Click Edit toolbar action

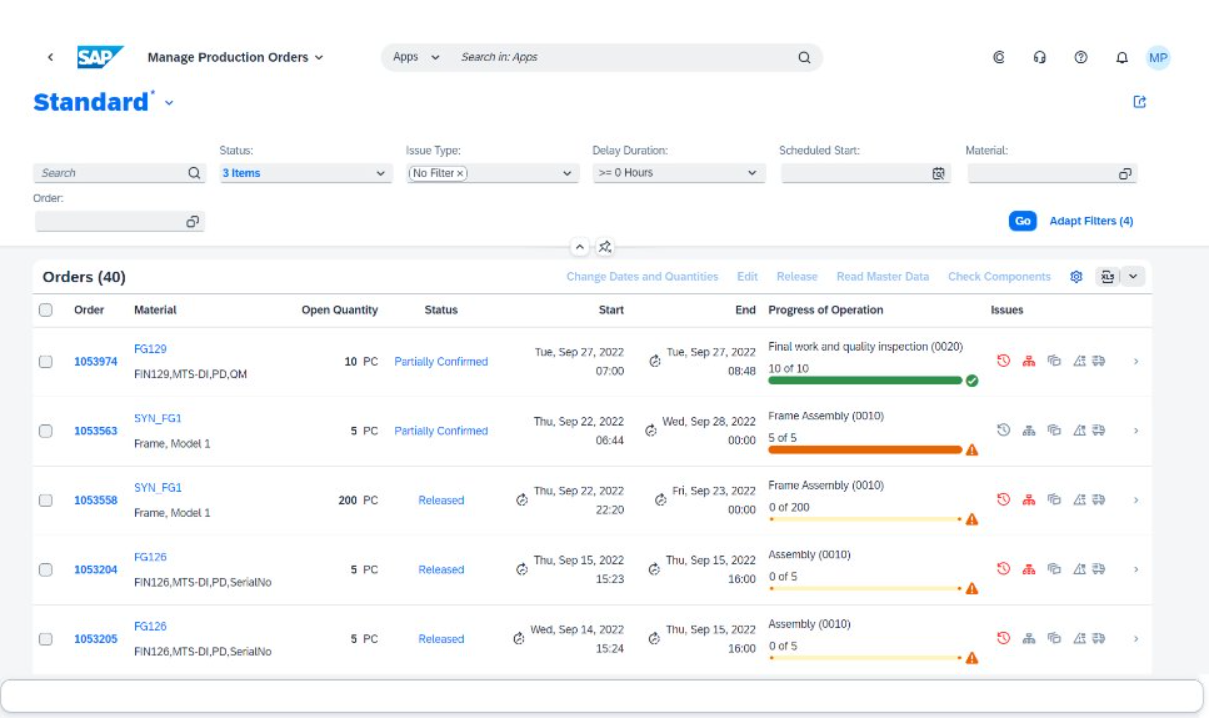pyautogui.click(x=747, y=277)
